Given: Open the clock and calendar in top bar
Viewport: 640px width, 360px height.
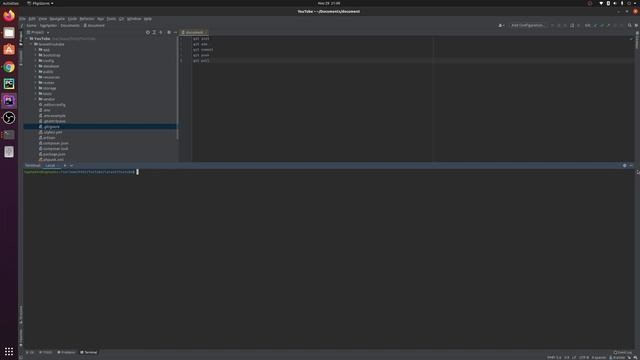Looking at the screenshot, I should click(329, 3).
